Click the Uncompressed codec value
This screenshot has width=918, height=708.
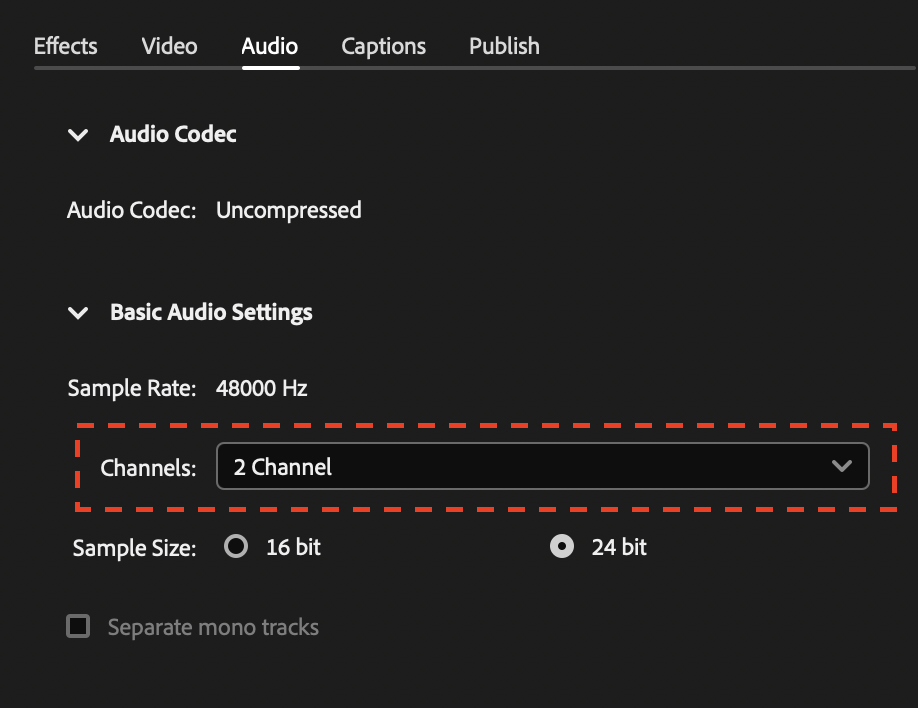point(288,210)
